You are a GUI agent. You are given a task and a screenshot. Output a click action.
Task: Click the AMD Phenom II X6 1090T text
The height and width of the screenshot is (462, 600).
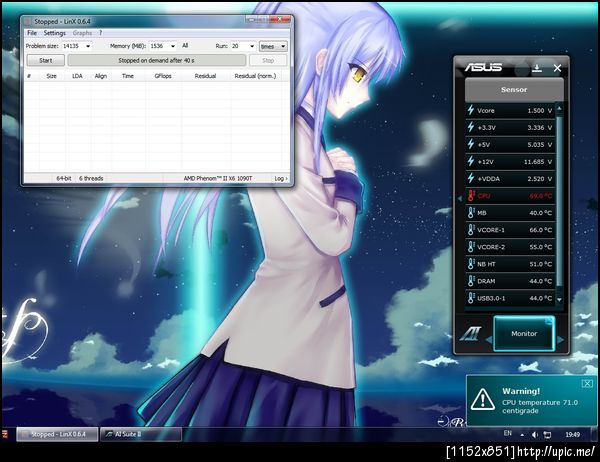(218, 178)
